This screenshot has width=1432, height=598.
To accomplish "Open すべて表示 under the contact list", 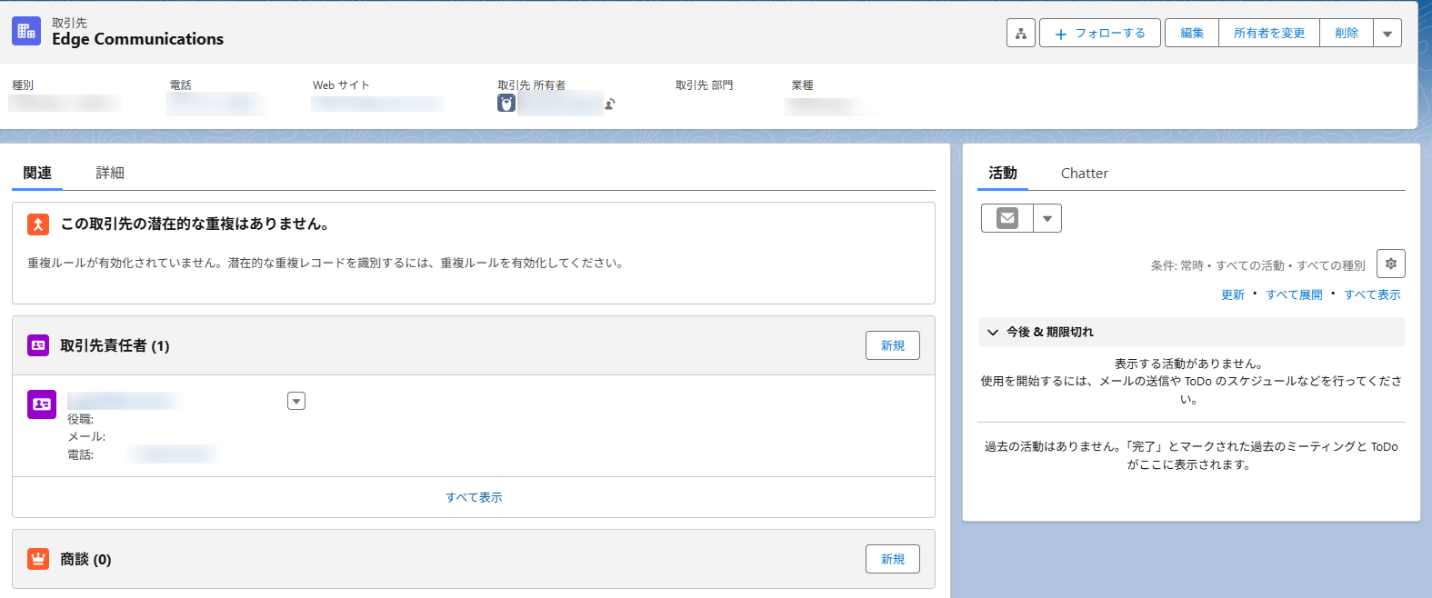I will tap(474, 496).
